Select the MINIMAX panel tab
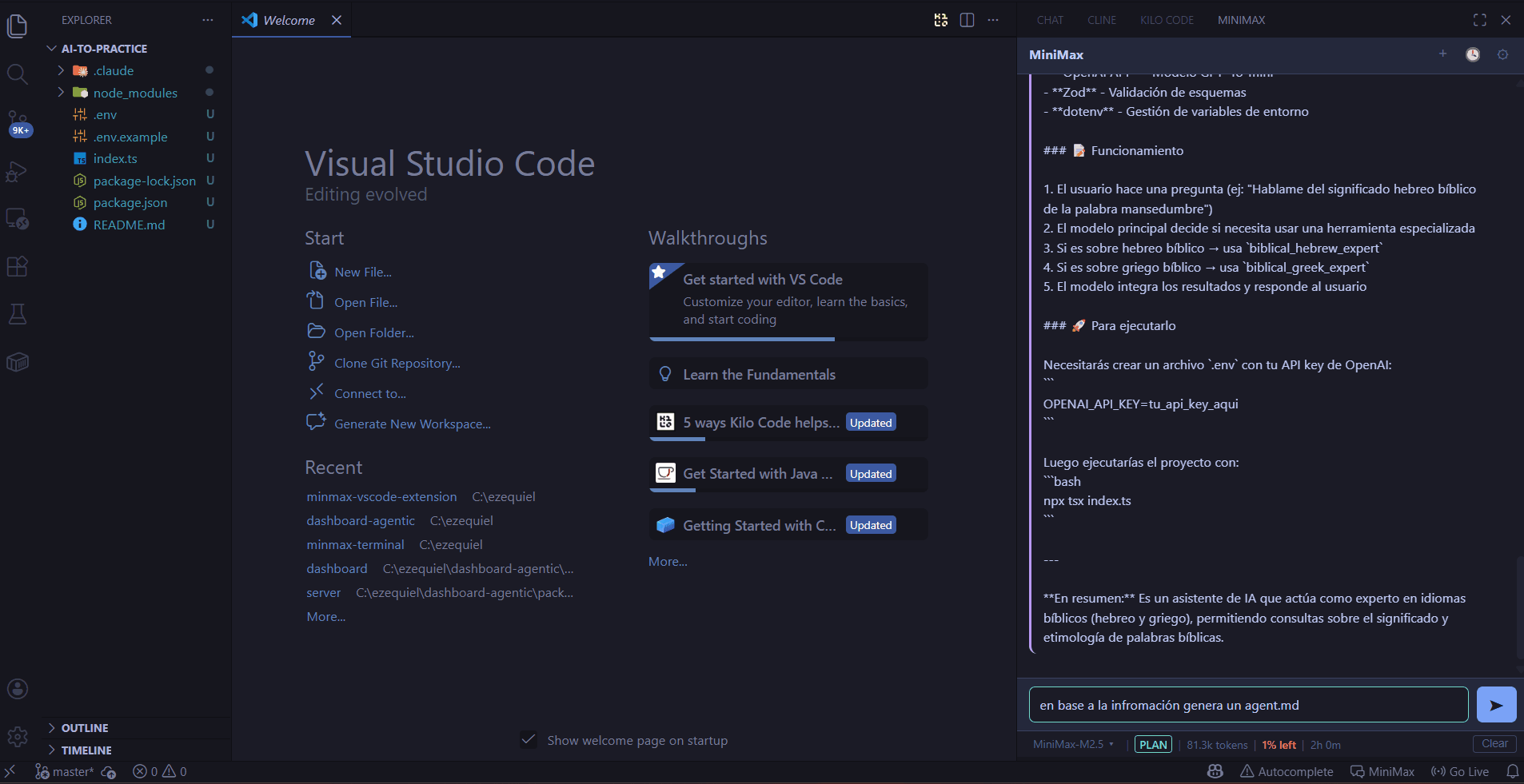The height and width of the screenshot is (784, 1524). (x=1241, y=20)
